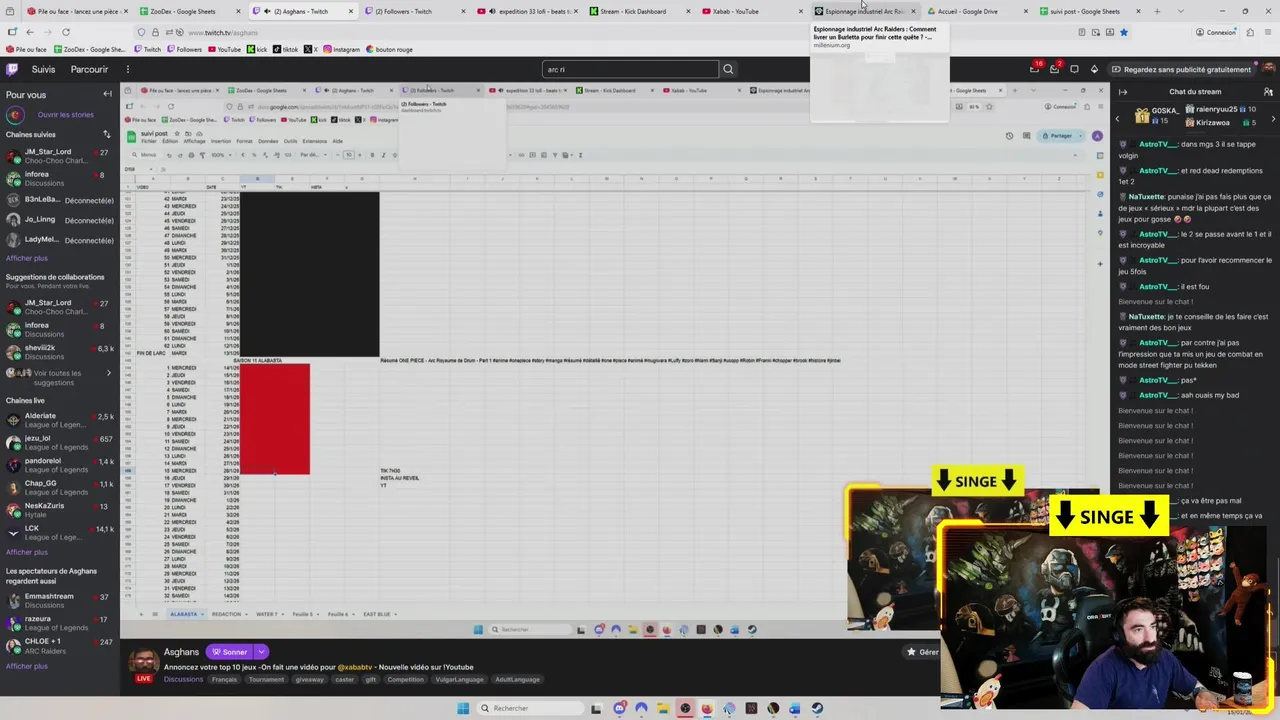Open recommended channel Emmashtream

tap(60, 600)
